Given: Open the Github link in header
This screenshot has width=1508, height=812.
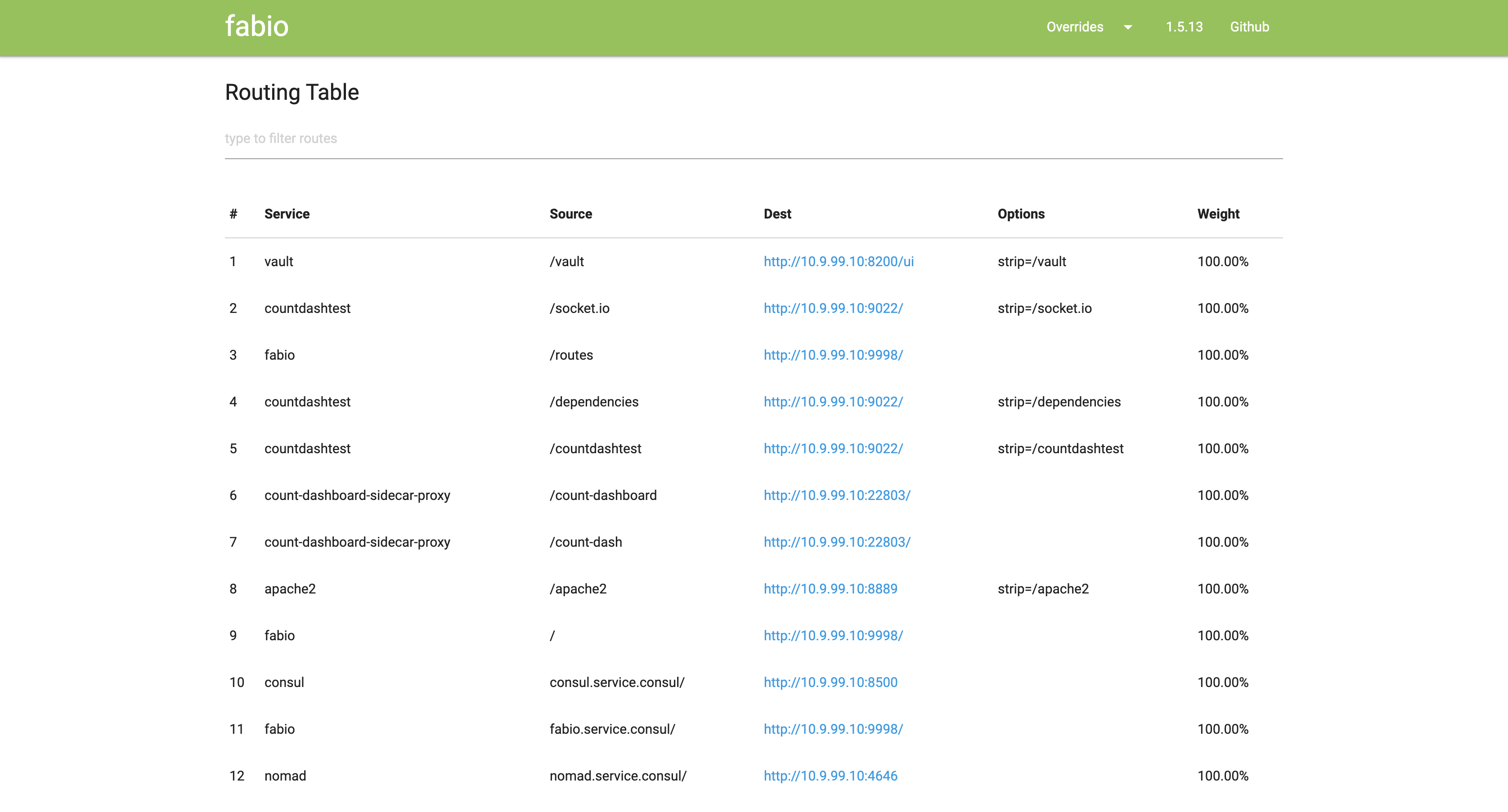Looking at the screenshot, I should (1249, 27).
